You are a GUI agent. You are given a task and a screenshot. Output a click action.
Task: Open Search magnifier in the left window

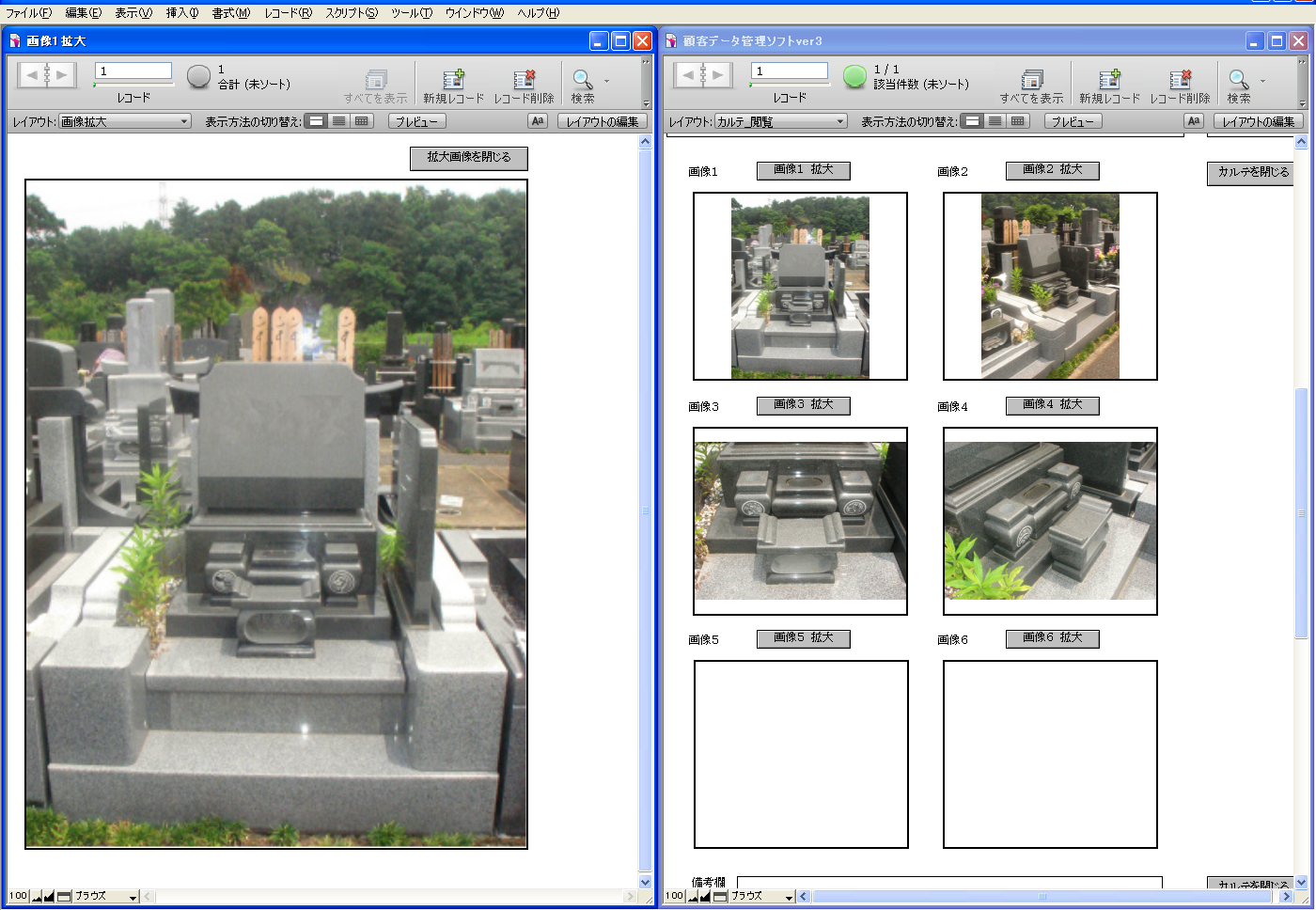click(x=582, y=79)
